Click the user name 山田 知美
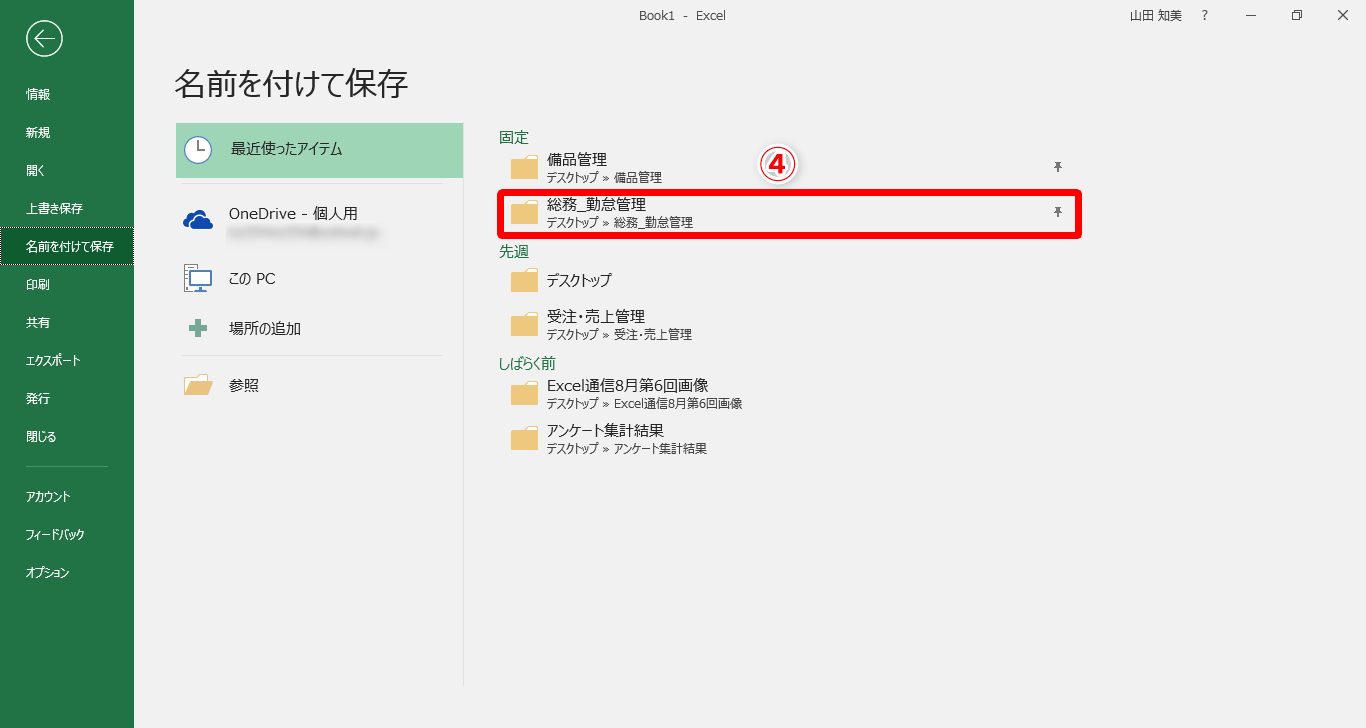This screenshot has width=1366, height=728. (1155, 15)
